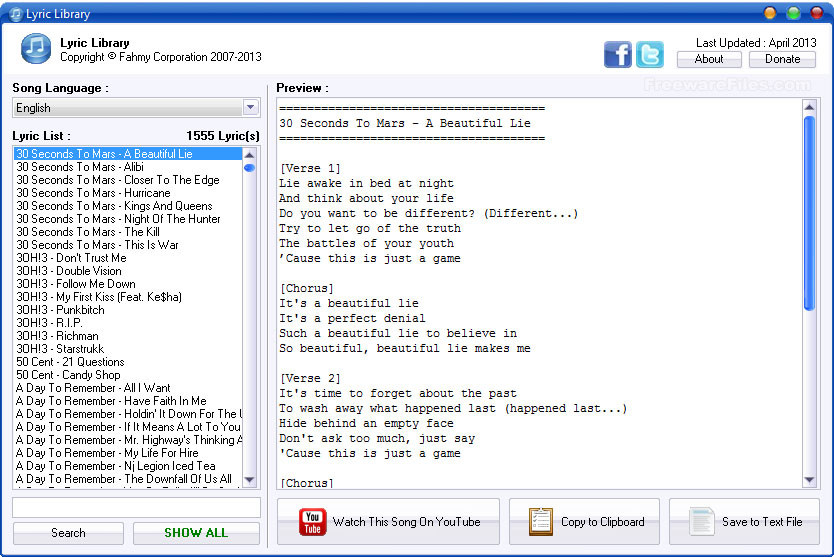Click the lyric list scrollbar thumb

click(249, 168)
